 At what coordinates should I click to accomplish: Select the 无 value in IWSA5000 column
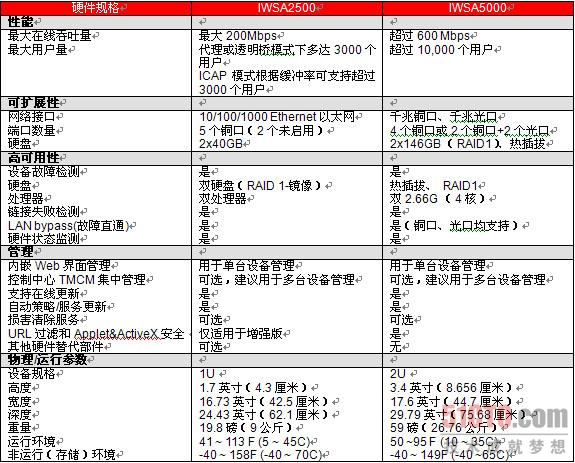coord(396,347)
